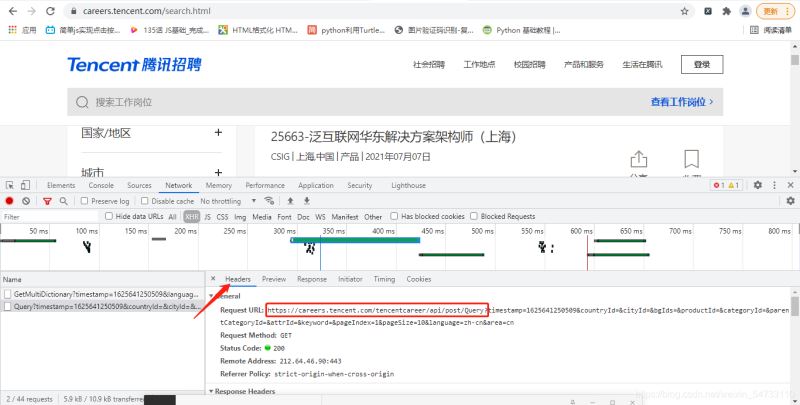This screenshot has width=800, height=405.
Task: Click 查看工作岗位 link
Action: coord(682,102)
